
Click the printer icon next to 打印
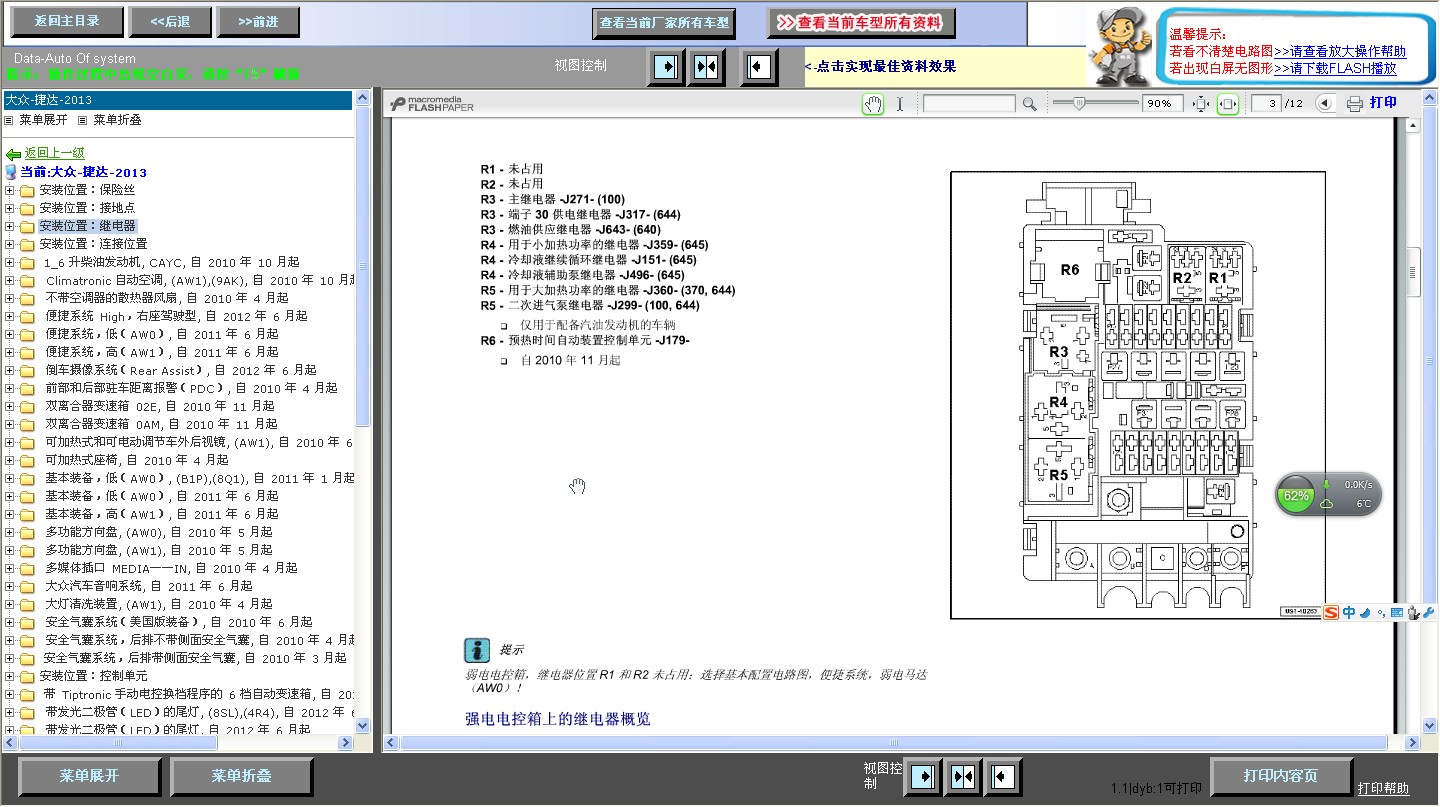coord(1355,104)
